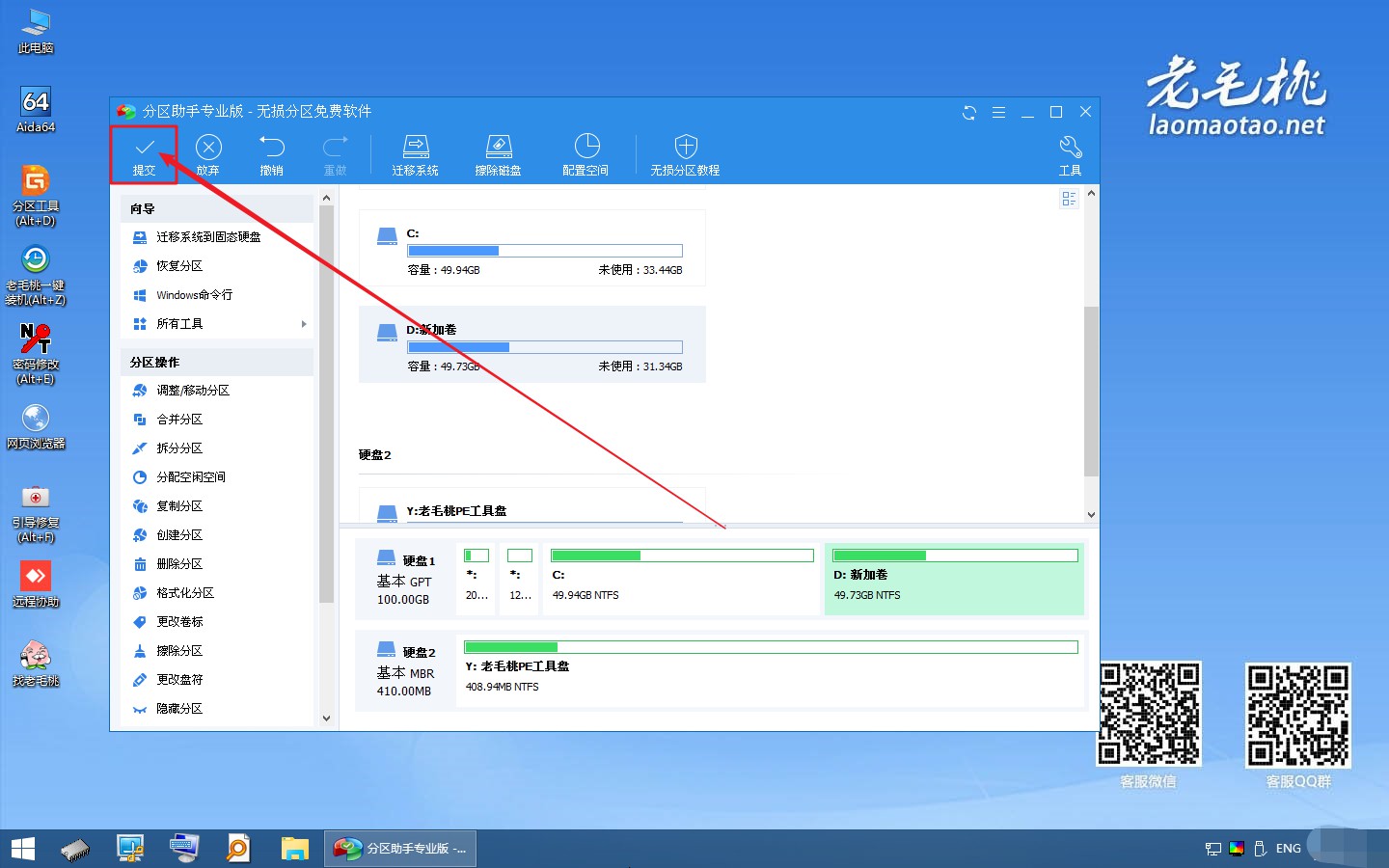Select 硬盘1 基本 GPT disk label

click(x=405, y=579)
